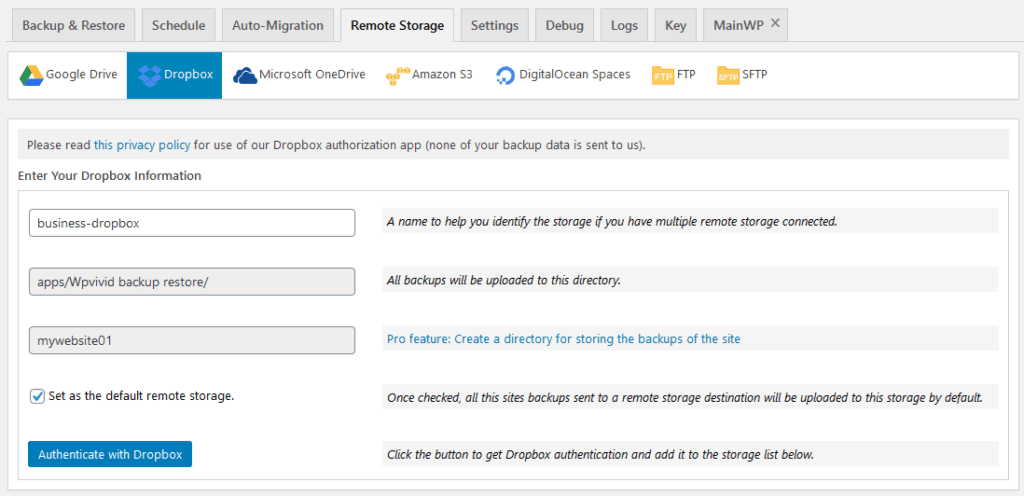This screenshot has width=1024, height=496.
Task: Focus the business-dropbox name field
Action: (192, 223)
